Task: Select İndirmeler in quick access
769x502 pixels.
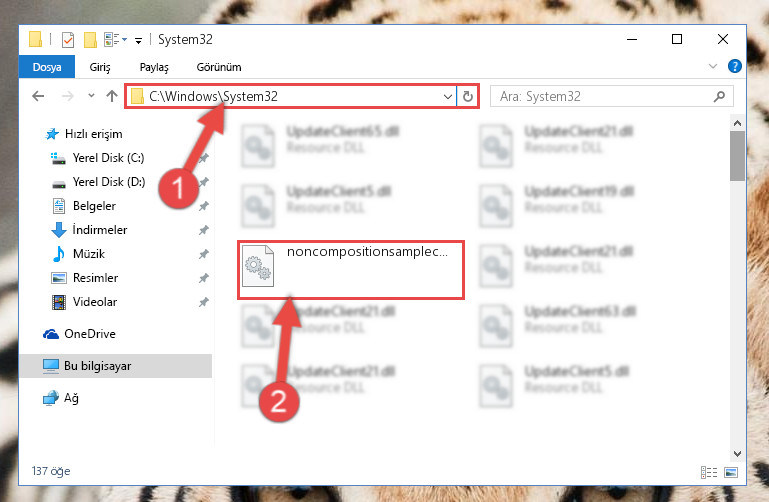Action: 100,229
